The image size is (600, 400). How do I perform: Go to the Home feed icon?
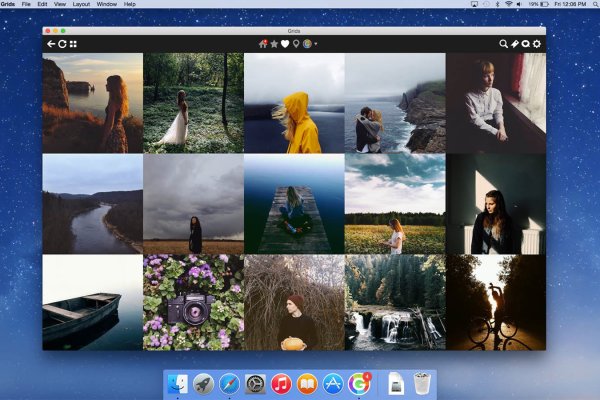click(263, 44)
